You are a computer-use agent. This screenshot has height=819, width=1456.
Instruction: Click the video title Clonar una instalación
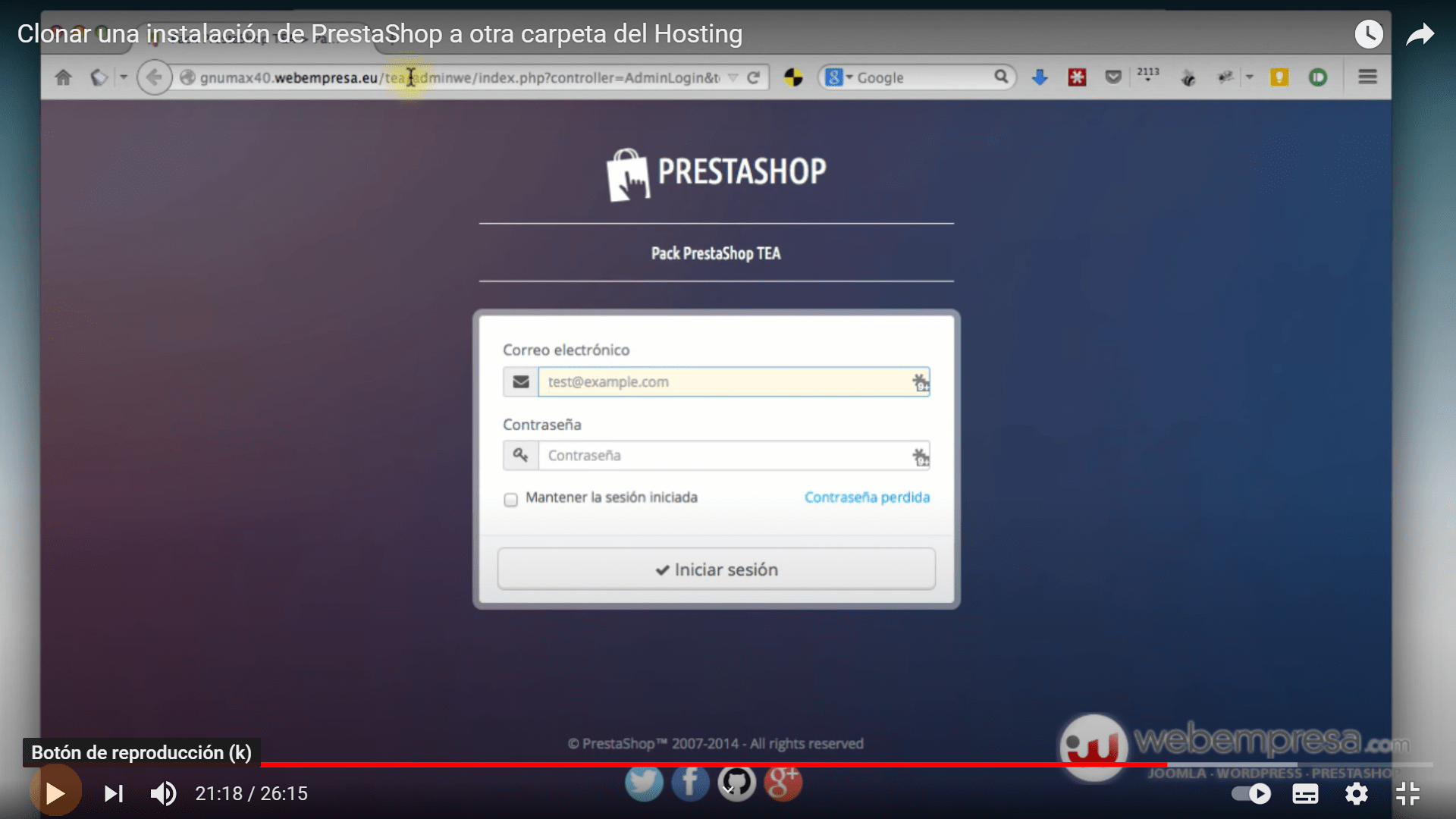click(x=380, y=34)
